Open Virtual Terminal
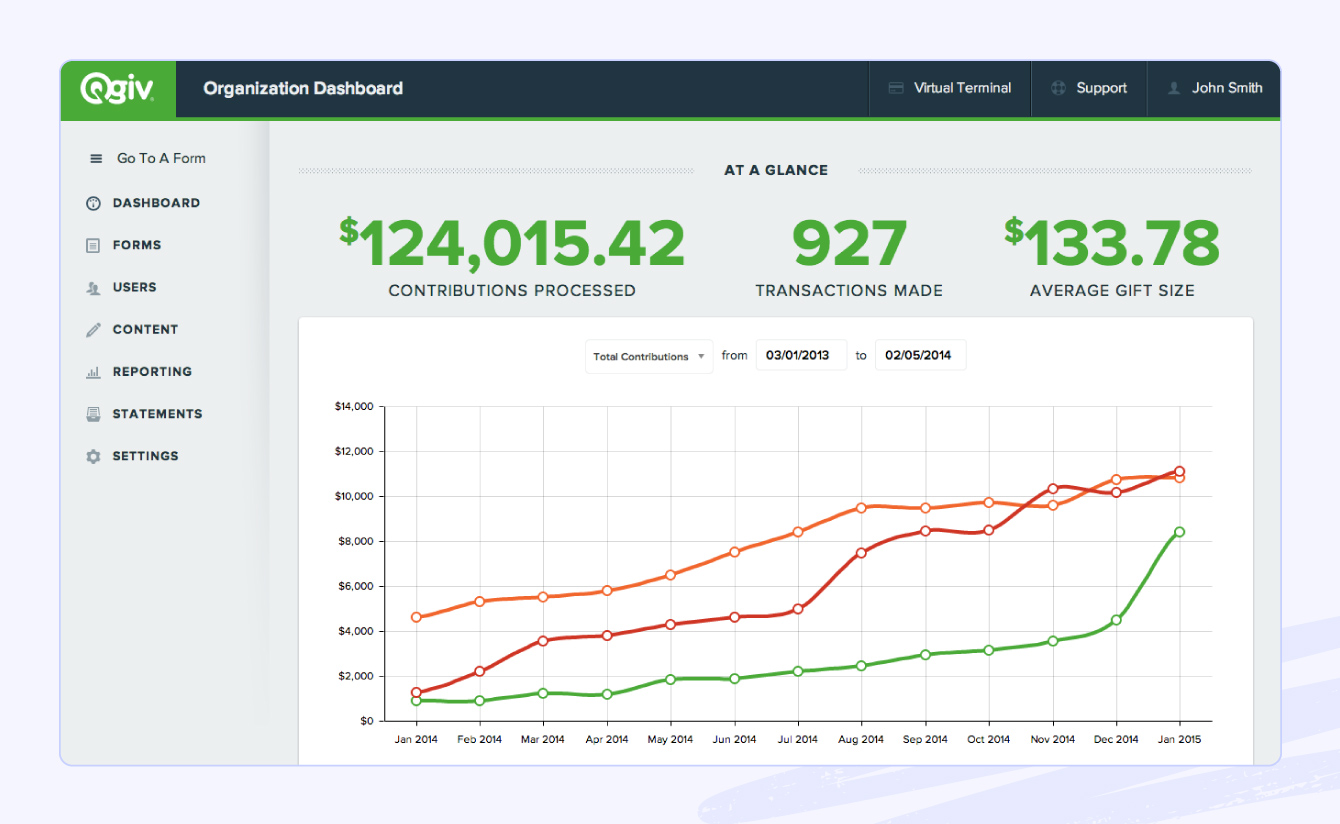This screenshot has width=1340, height=824. [x=950, y=88]
